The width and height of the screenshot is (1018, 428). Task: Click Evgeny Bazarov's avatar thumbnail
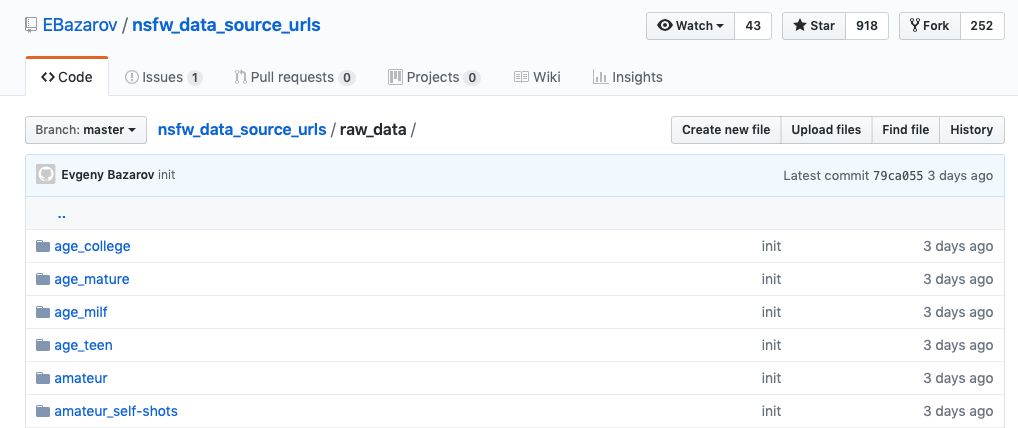point(46,175)
